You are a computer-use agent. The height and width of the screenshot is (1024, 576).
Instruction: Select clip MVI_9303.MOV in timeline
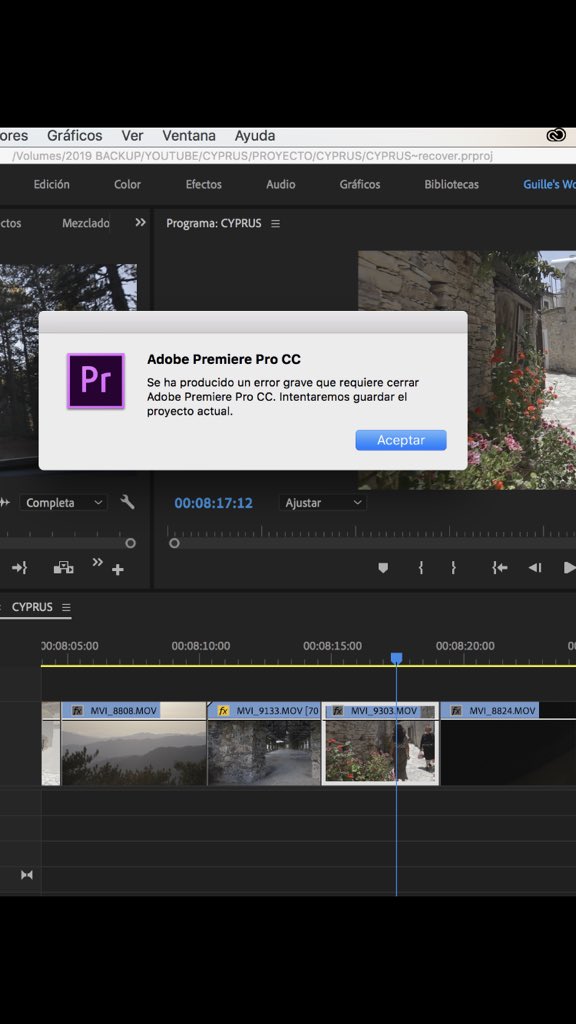click(x=381, y=744)
